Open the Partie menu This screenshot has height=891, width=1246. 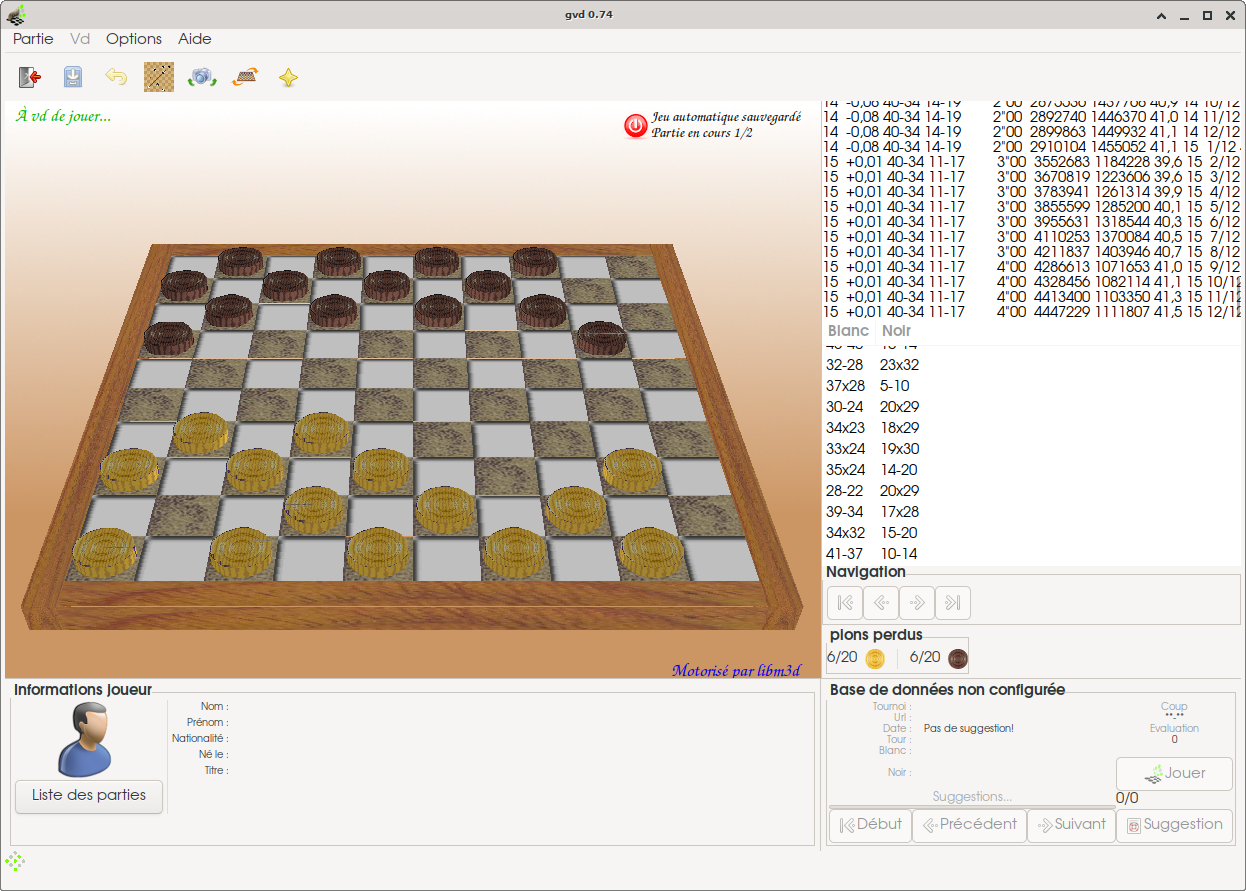(33, 39)
